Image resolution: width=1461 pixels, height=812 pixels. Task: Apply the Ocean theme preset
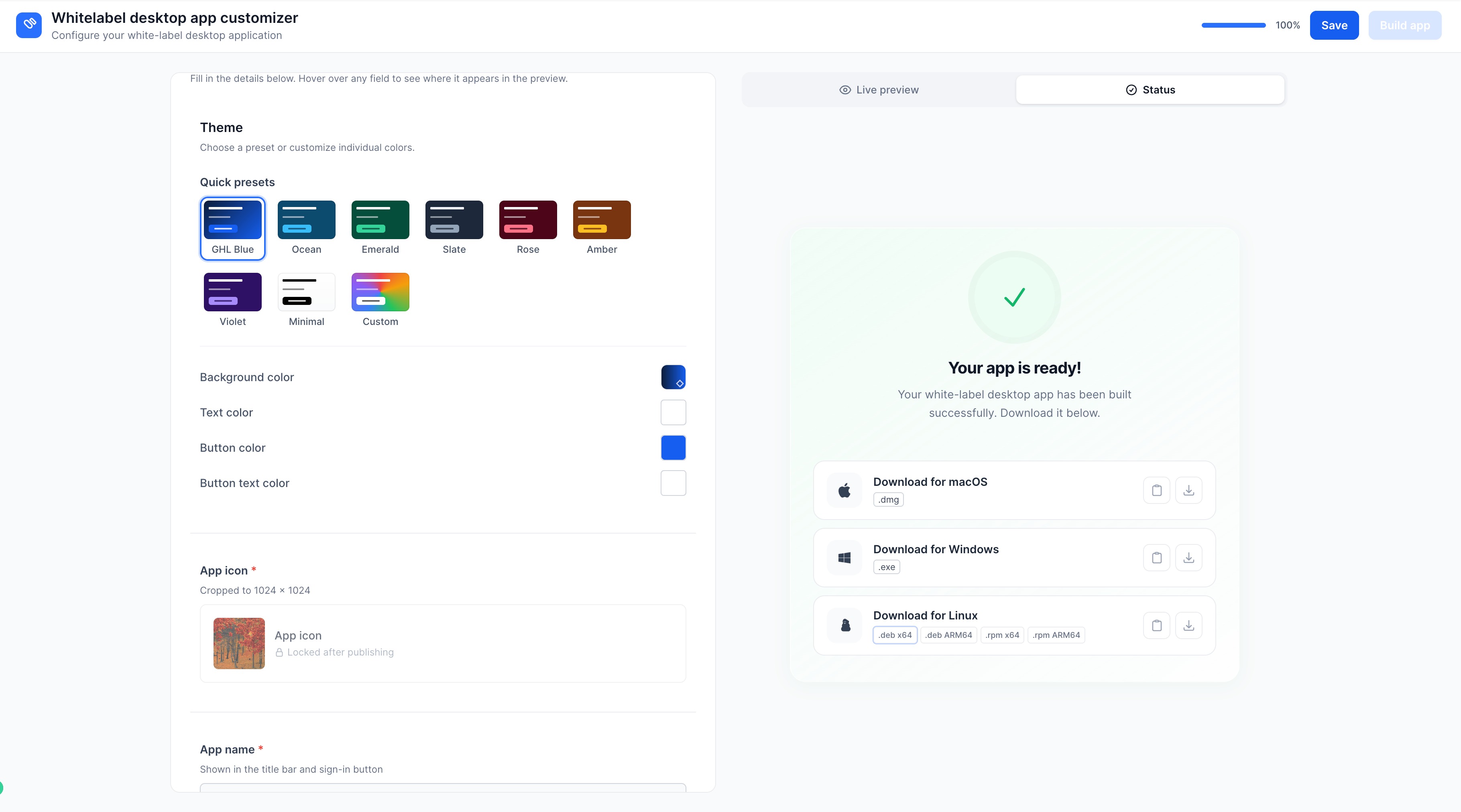tap(306, 220)
